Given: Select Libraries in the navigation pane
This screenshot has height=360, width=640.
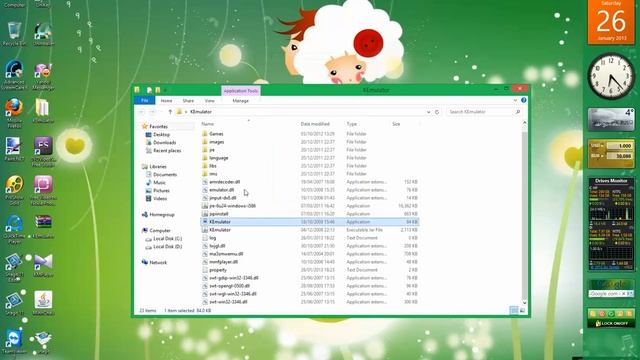Looking at the screenshot, I should tap(158, 167).
